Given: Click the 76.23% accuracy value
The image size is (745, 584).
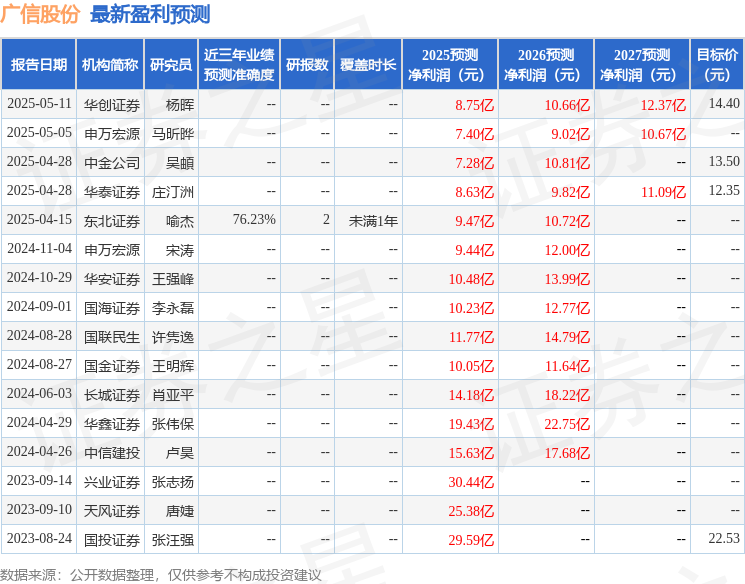Looking at the screenshot, I should pos(254,219).
